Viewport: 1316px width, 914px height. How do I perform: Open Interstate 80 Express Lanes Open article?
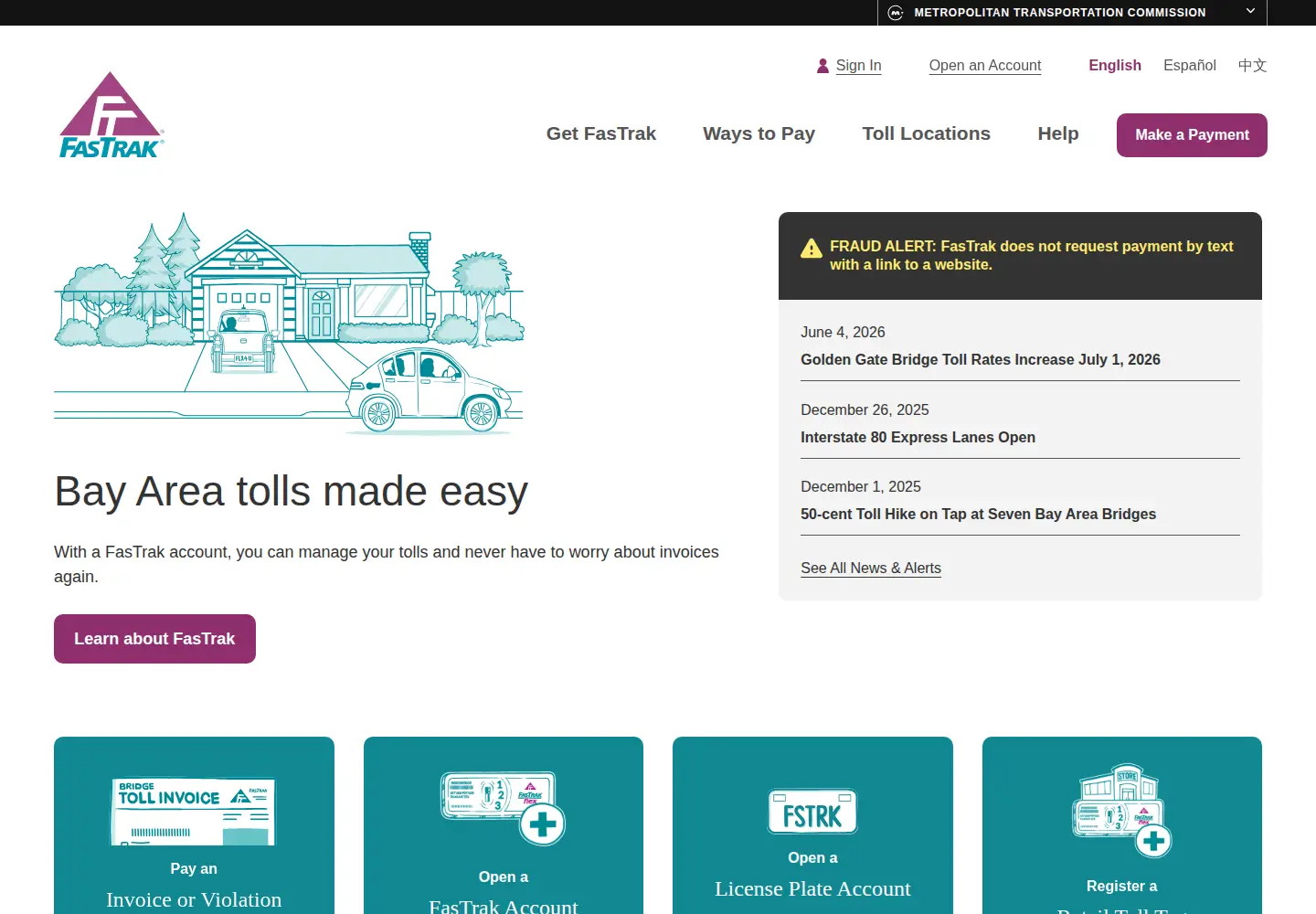point(918,438)
